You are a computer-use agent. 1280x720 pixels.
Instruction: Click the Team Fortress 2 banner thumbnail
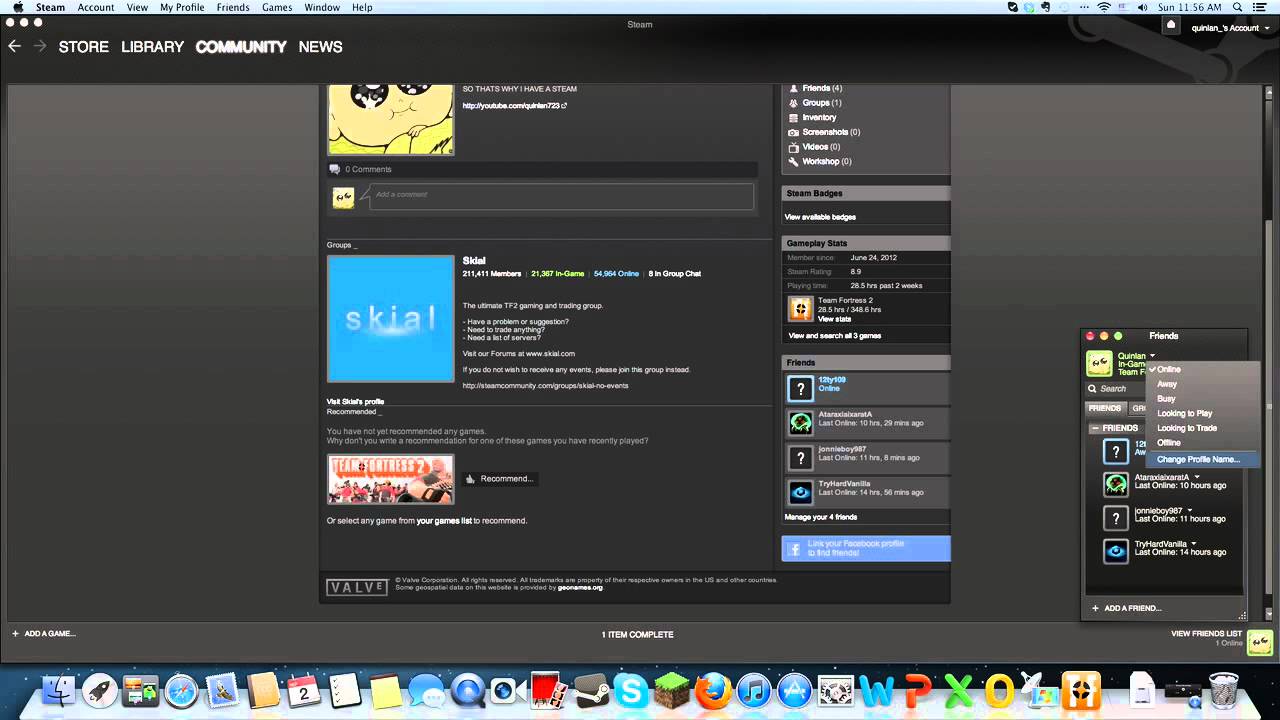390,479
